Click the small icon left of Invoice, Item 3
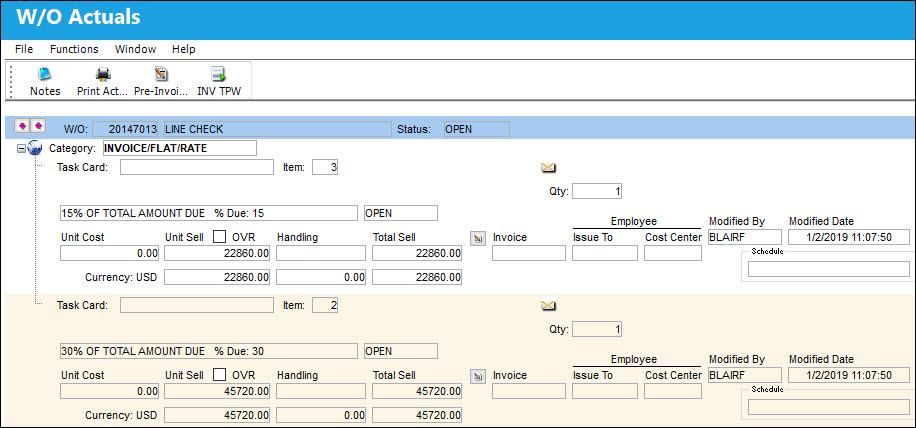Viewport: 916px width, 428px height. pyautogui.click(x=477, y=238)
